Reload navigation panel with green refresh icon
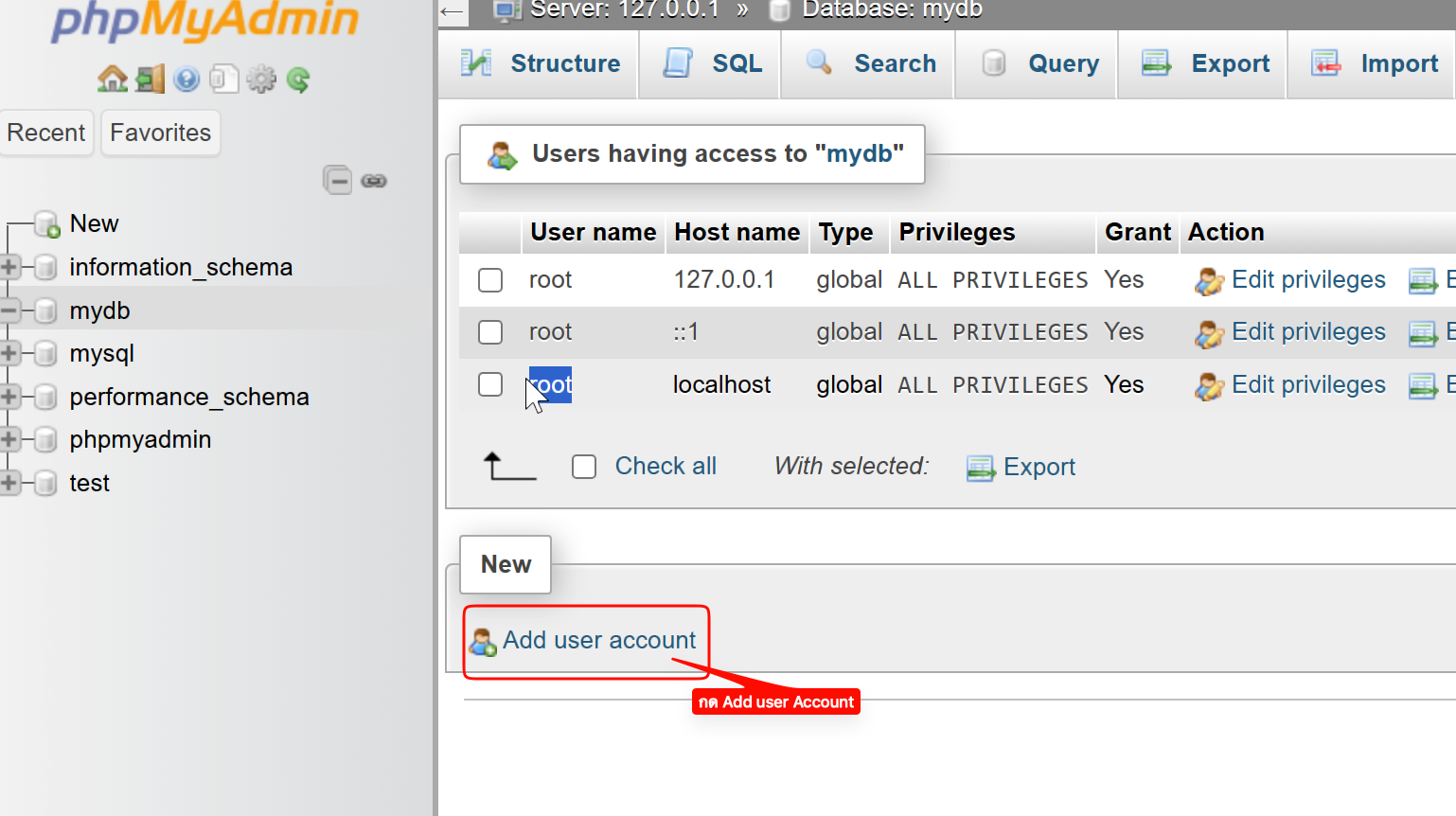Screen dimensions: 1456x816 (298, 80)
